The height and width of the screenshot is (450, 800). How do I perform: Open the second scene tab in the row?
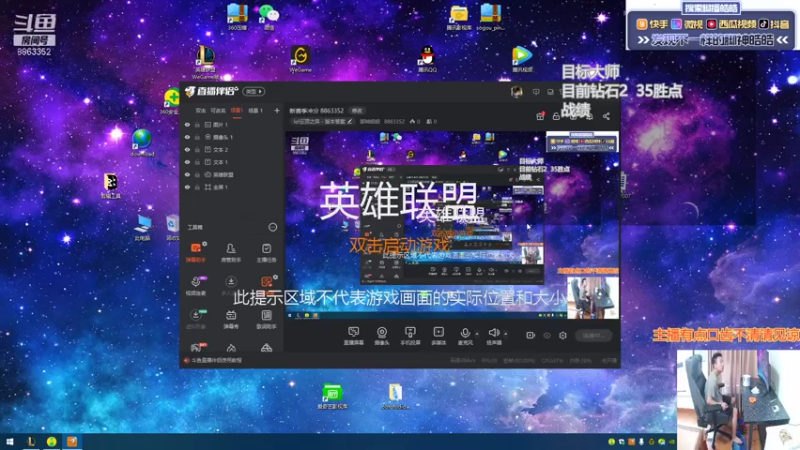218,110
